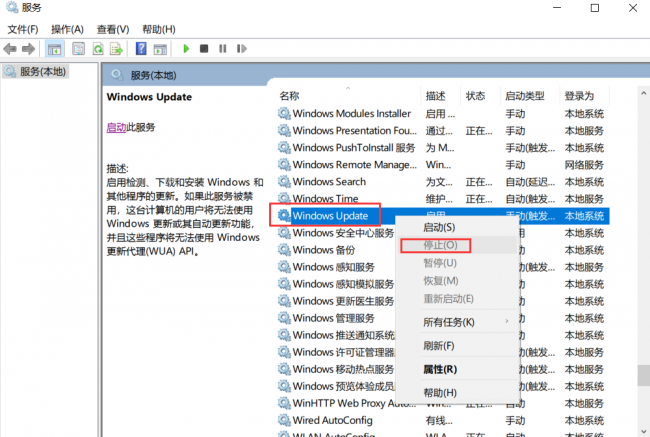
Task: Select the Windows Time service
Action: pos(443,199)
